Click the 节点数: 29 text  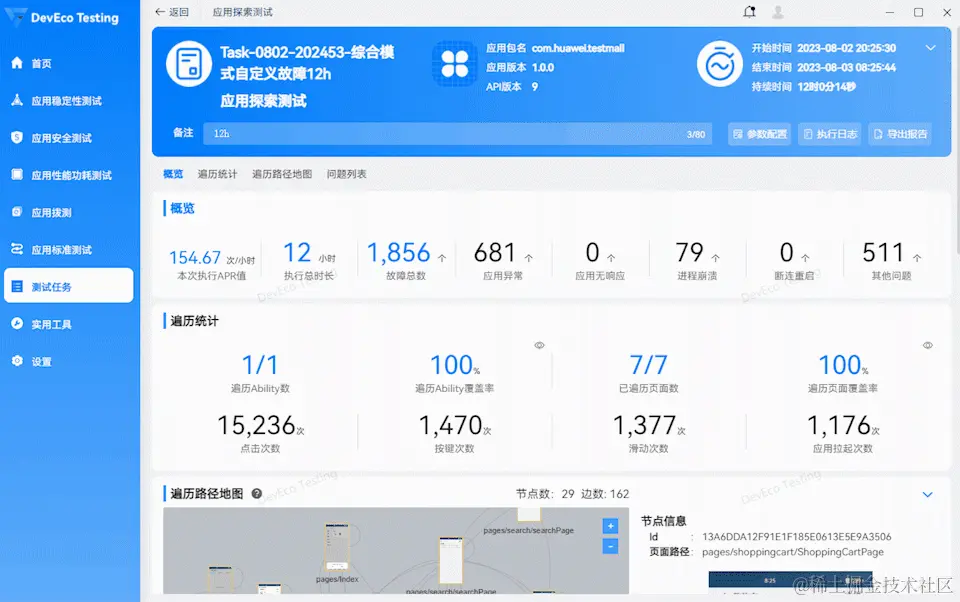tap(545, 494)
